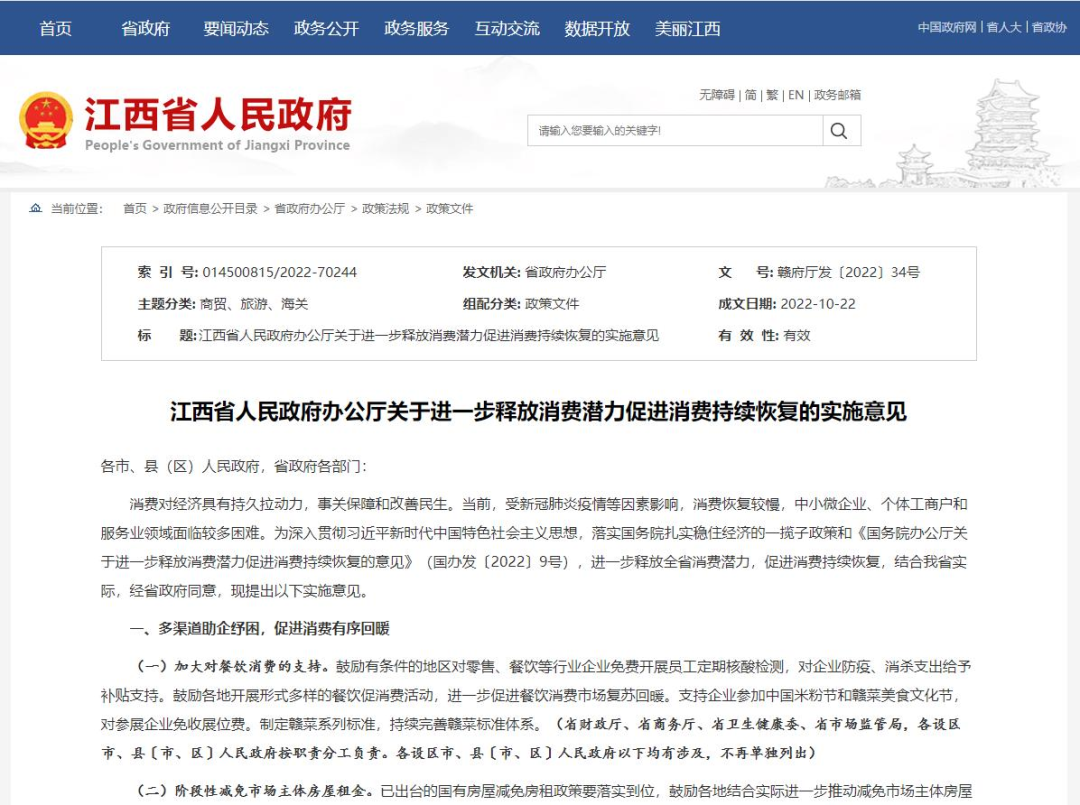The height and width of the screenshot is (805, 1080).
Task: Select 首页 in the navigation bar
Action: [55, 28]
